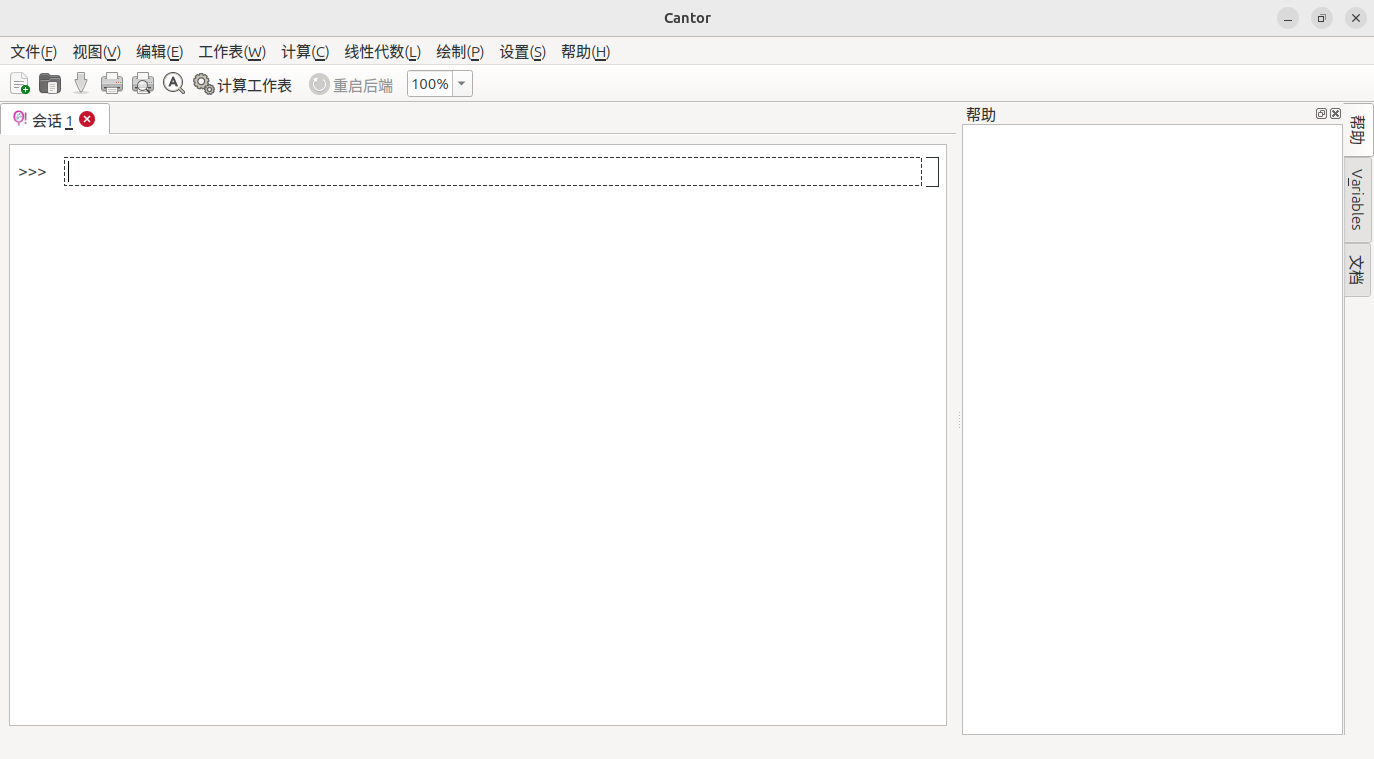Open print preview icon
The width and height of the screenshot is (1374, 759).
[x=143, y=84]
